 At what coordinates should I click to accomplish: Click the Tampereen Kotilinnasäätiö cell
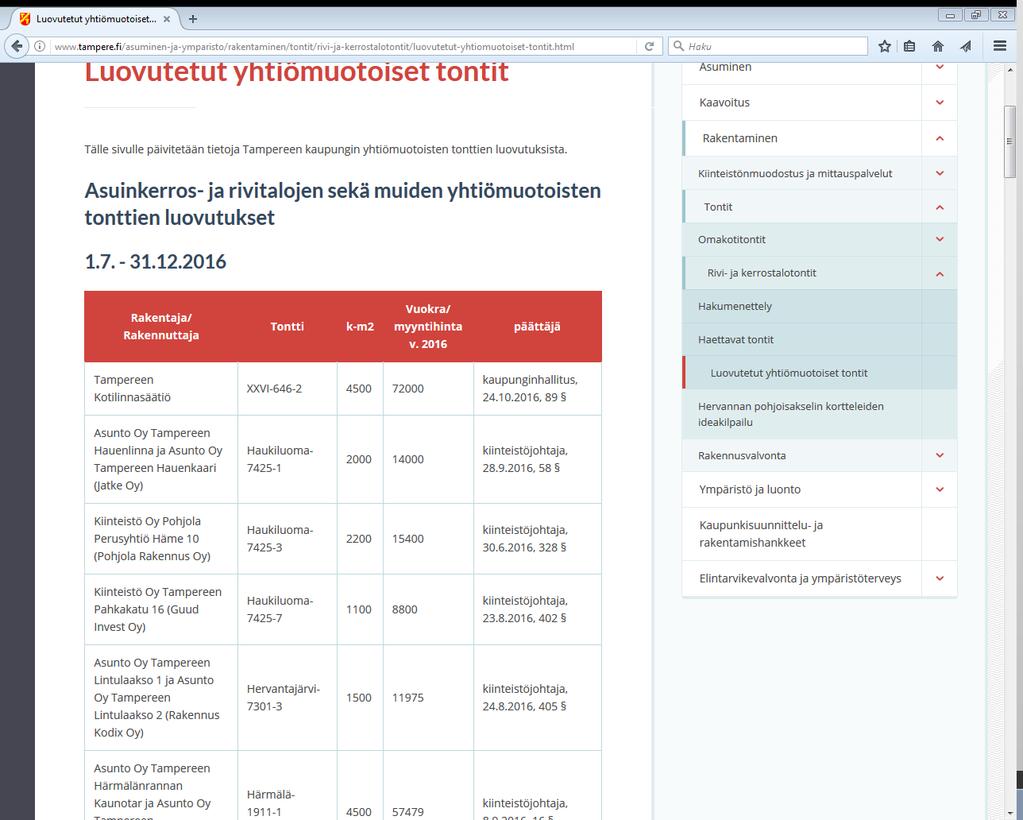pyautogui.click(x=161, y=388)
